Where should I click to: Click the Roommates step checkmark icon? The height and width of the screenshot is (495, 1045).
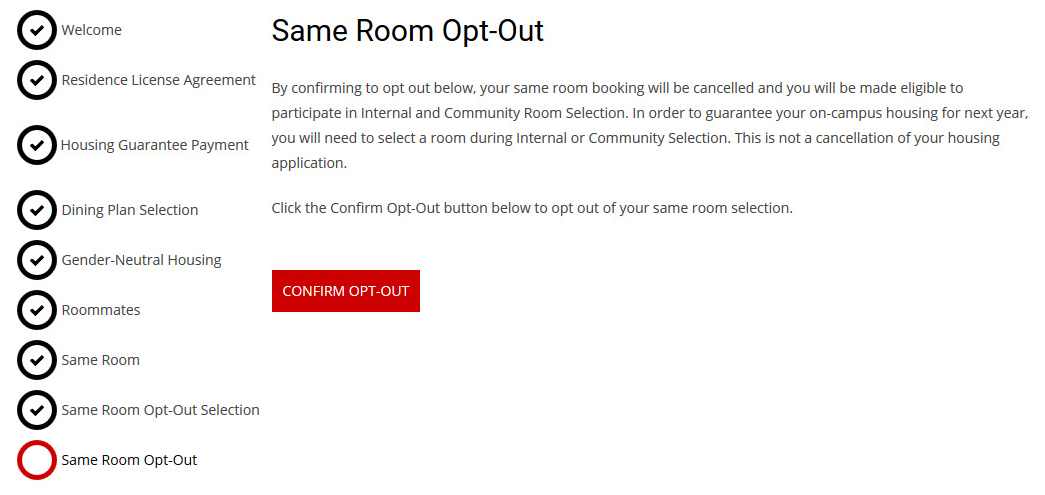pyautogui.click(x=37, y=310)
